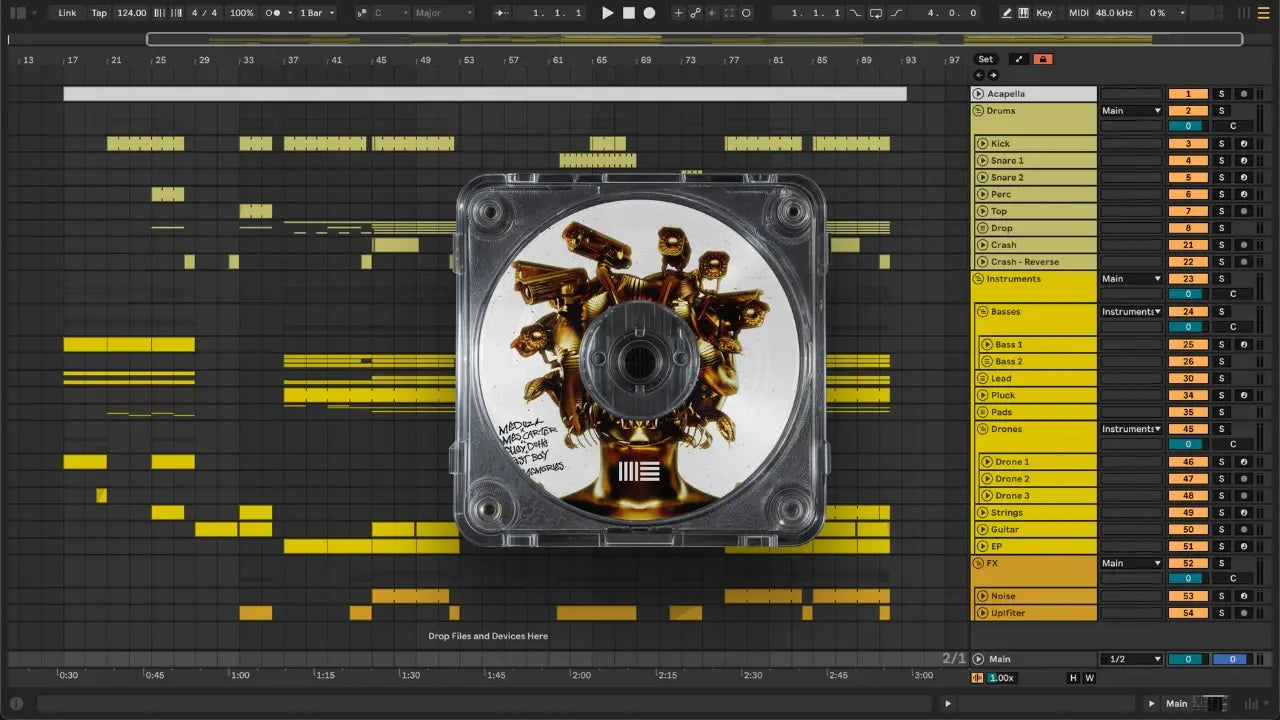Click the Drums group volume slider value
The width and height of the screenshot is (1280, 720).
[x=1187, y=126]
